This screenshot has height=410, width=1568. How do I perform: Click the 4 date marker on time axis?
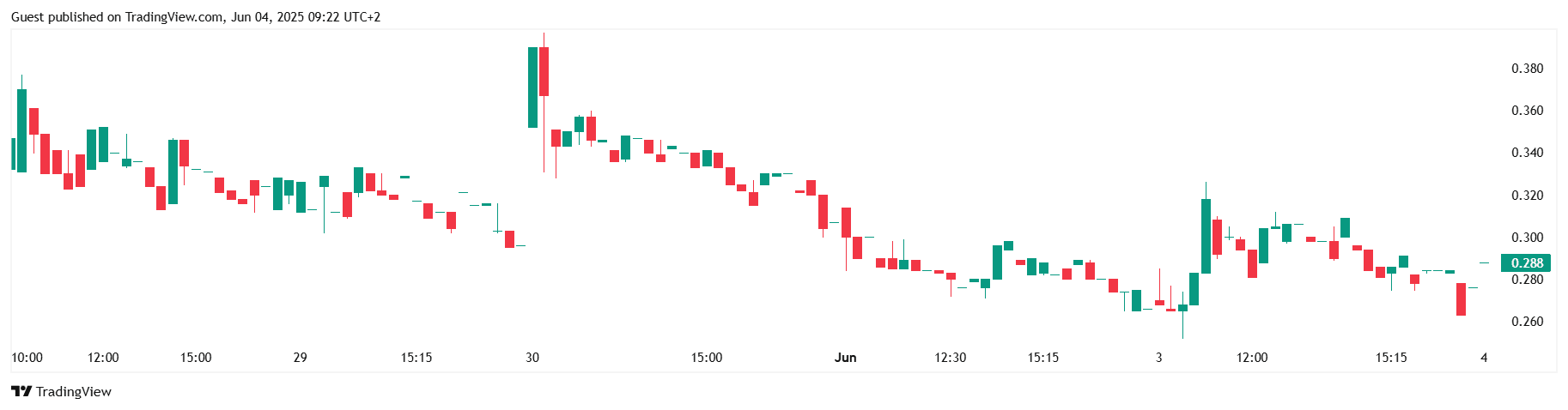1484,358
